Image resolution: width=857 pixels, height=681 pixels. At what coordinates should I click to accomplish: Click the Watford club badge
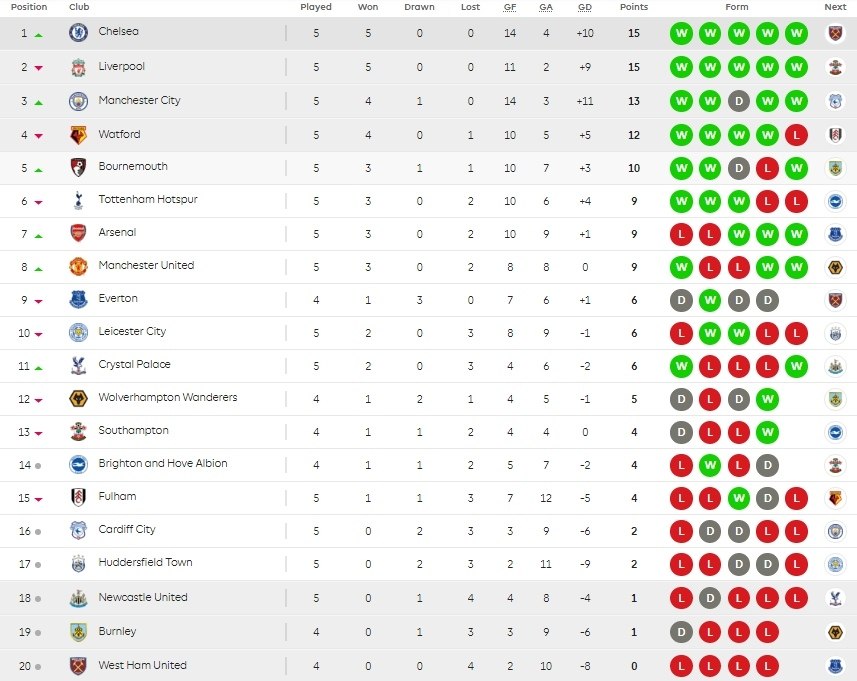(78, 134)
